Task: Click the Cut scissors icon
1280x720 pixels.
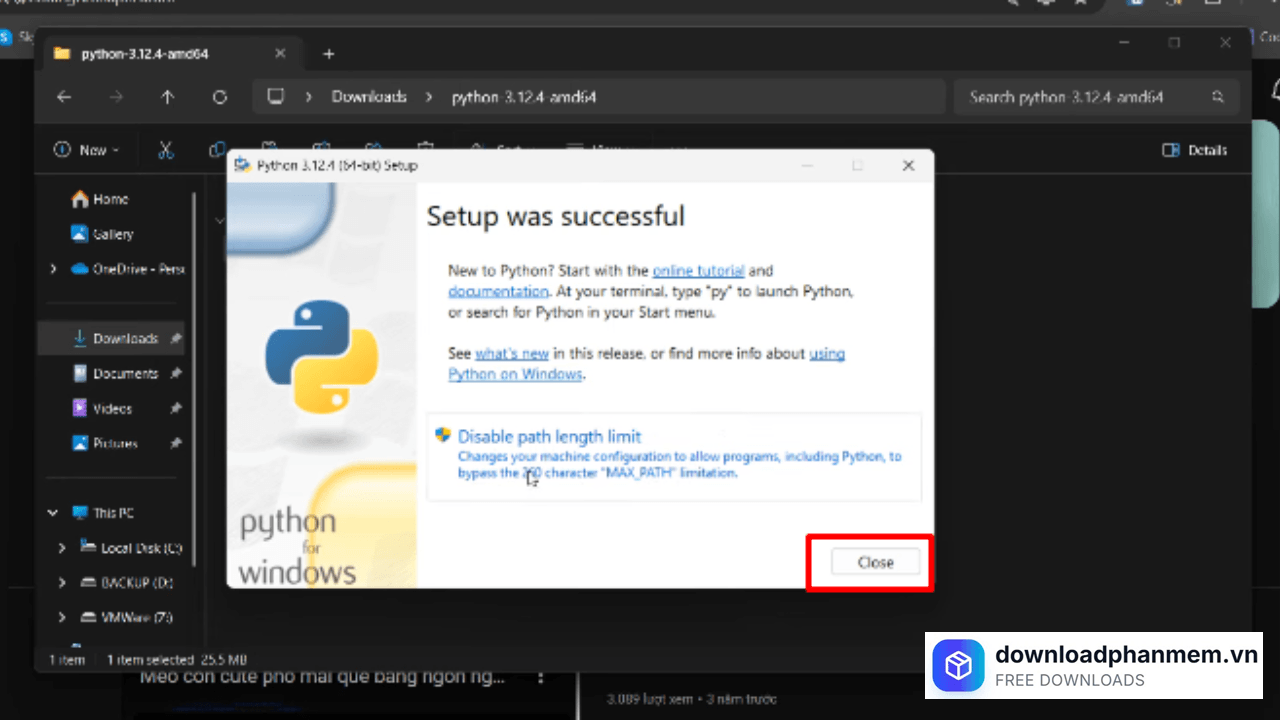Action: pos(166,150)
